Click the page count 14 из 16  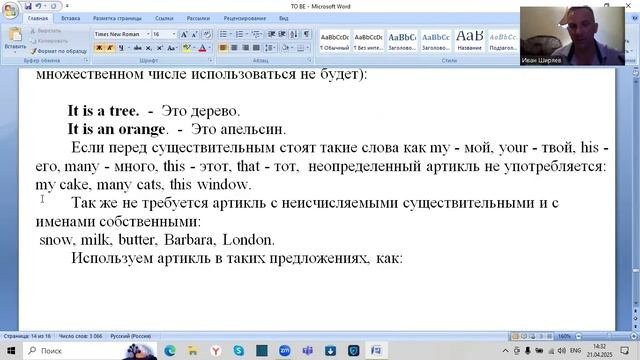point(27,336)
